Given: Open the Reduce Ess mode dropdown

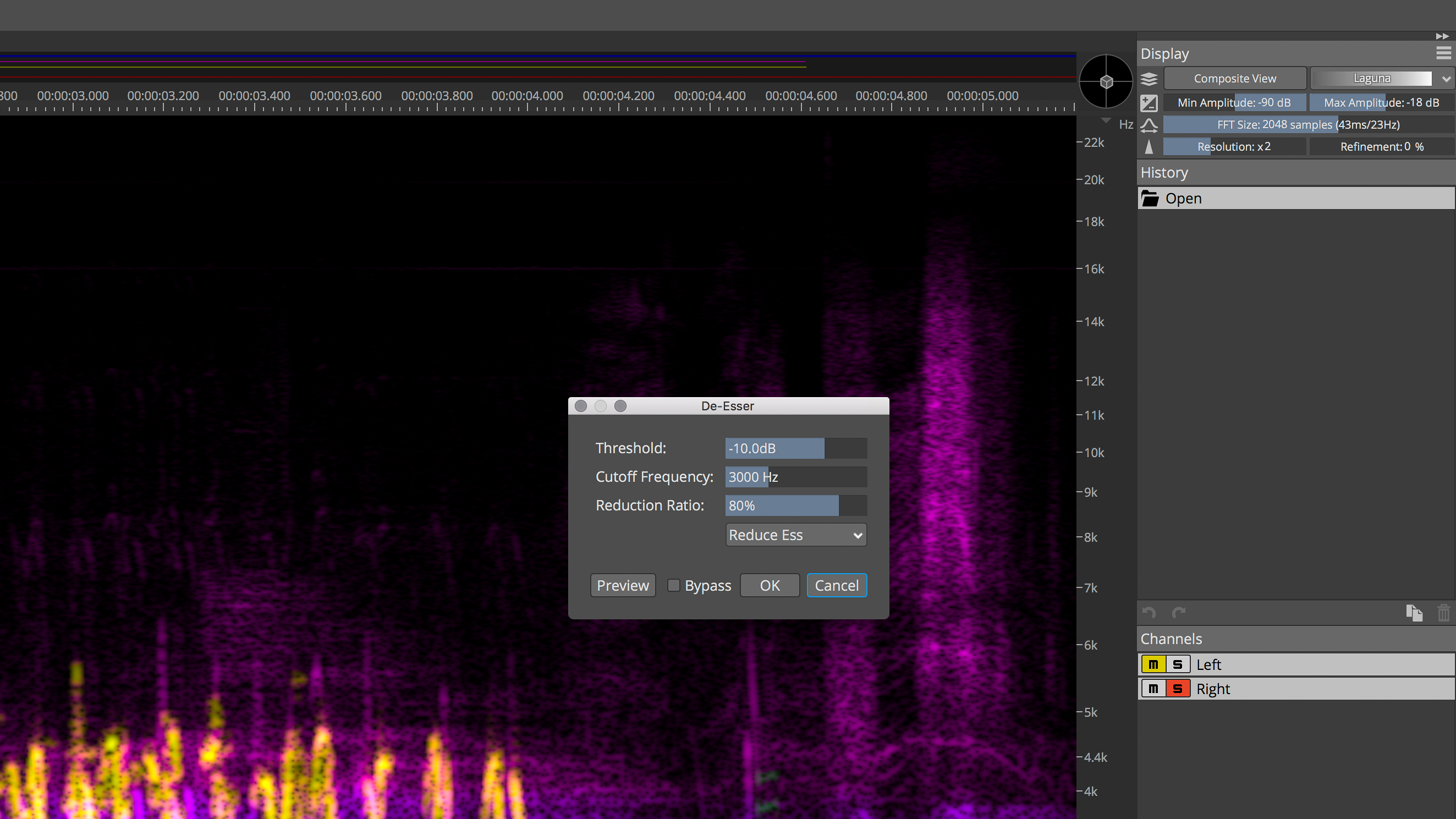Looking at the screenshot, I should 795,535.
